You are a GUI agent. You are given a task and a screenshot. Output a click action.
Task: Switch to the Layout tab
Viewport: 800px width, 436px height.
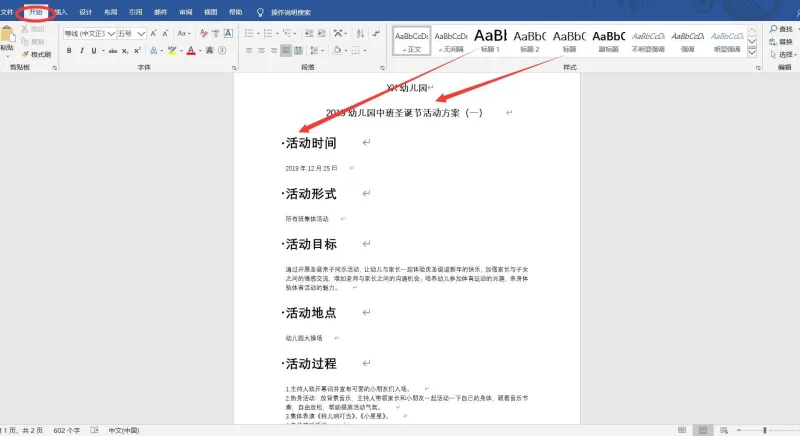click(x=110, y=12)
